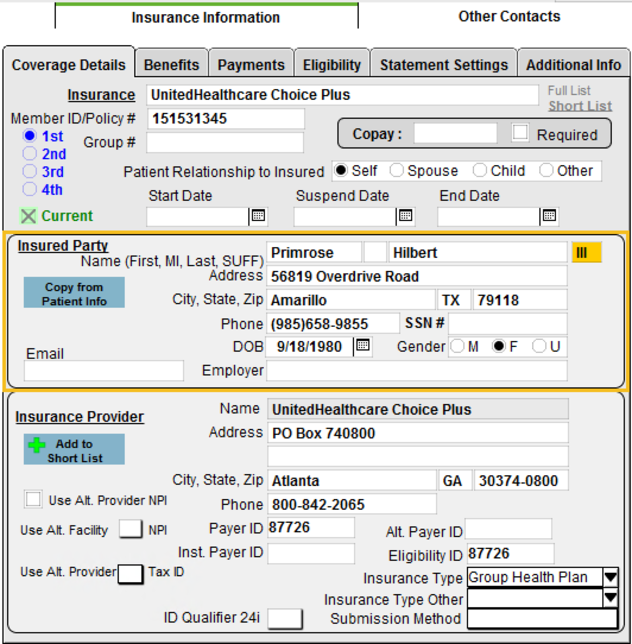Image resolution: width=632 pixels, height=644 pixels.
Task: Toggle Use Alt. Facility NPI box
Action: [x=131, y=529]
